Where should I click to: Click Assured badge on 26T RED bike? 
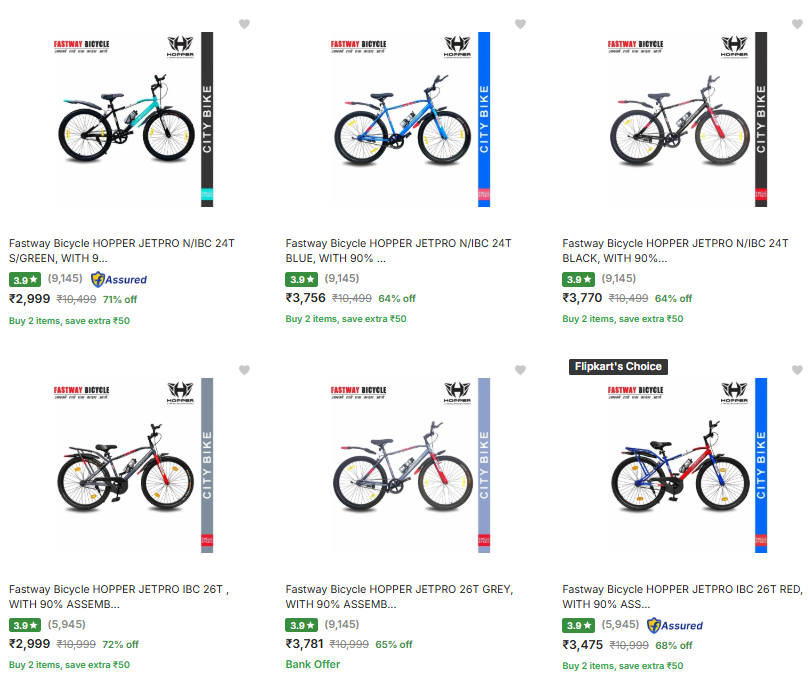click(x=675, y=625)
